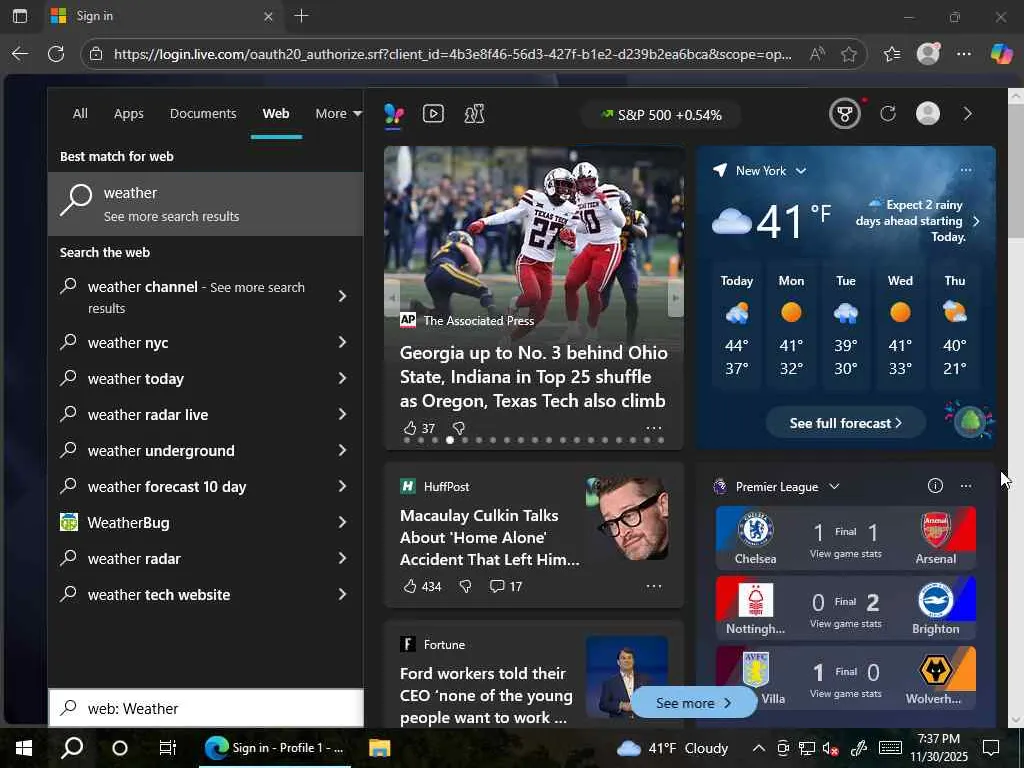
Task: Switch to the All search tab
Action: 80,114
